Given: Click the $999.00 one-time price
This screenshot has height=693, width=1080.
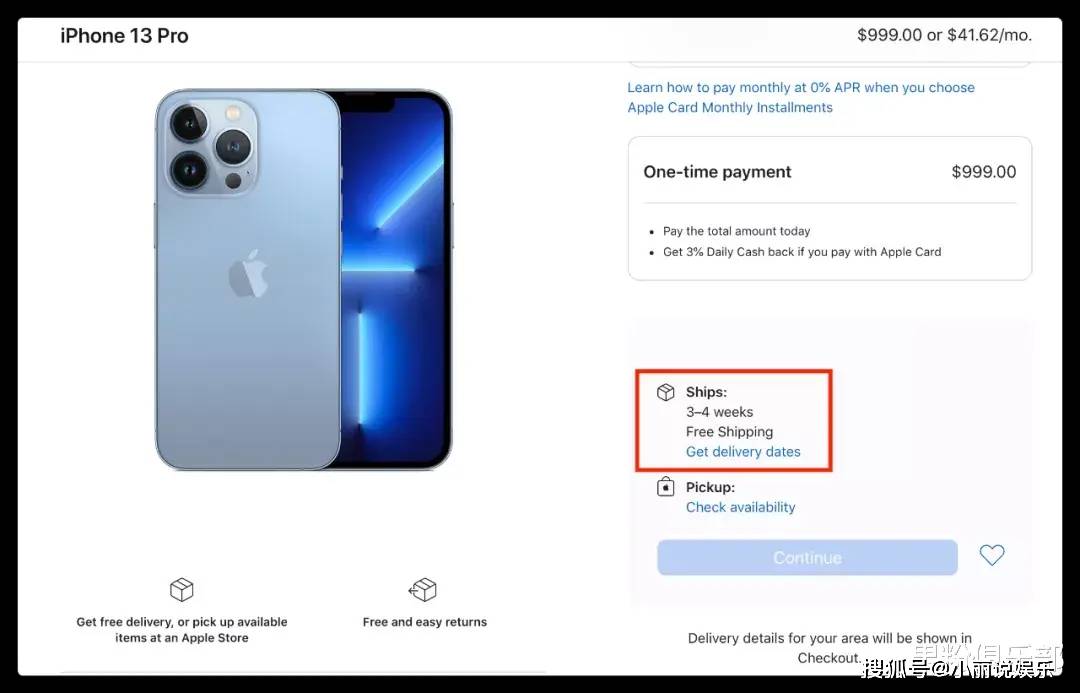Looking at the screenshot, I should click(x=984, y=172).
